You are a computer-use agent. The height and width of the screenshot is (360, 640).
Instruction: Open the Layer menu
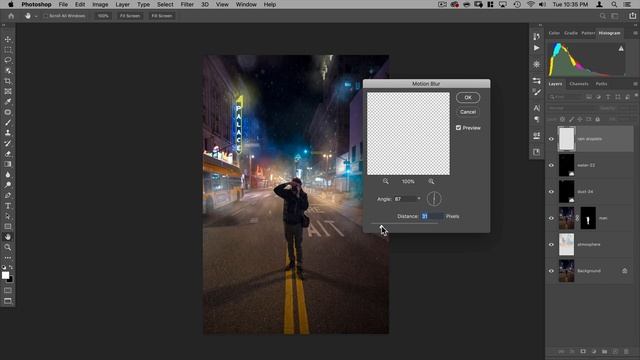tap(122, 4)
